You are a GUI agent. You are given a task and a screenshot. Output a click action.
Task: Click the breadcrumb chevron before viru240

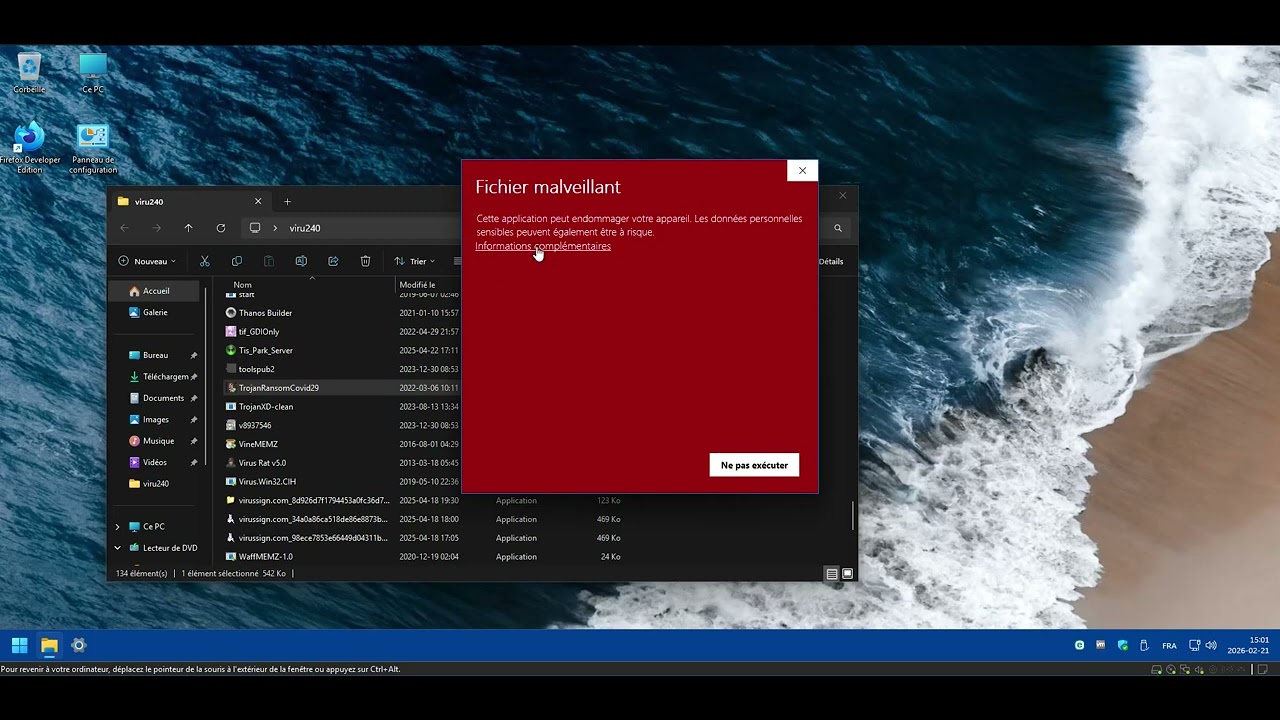tap(275, 228)
